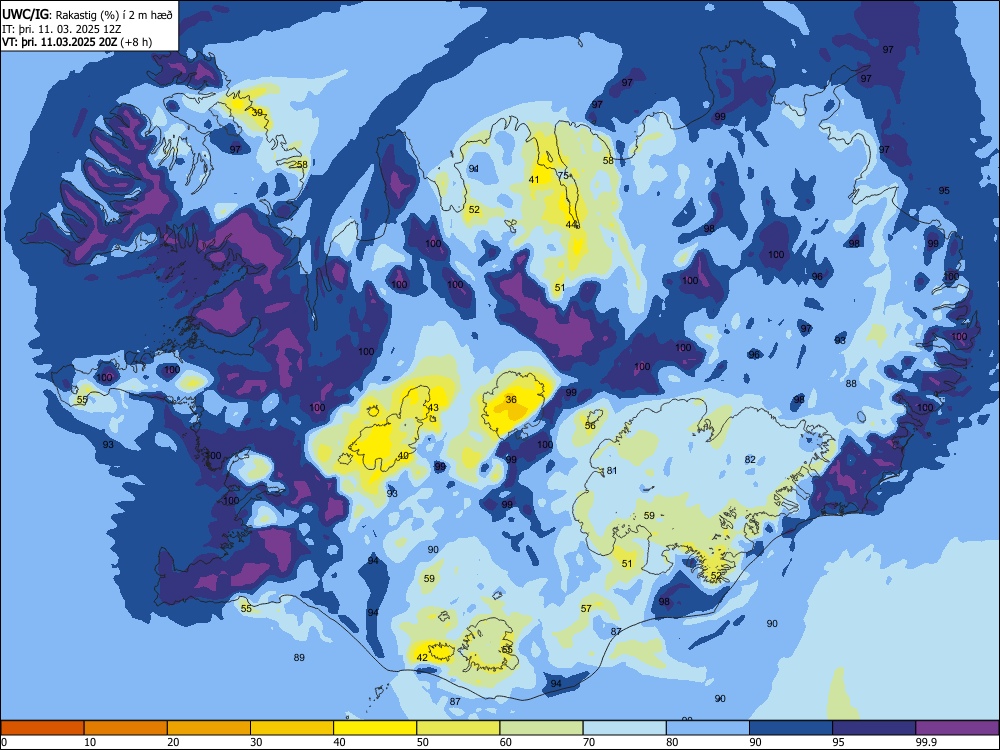Click the 80–90 light blue legend swatch
The height and width of the screenshot is (750, 1000).
point(708,728)
